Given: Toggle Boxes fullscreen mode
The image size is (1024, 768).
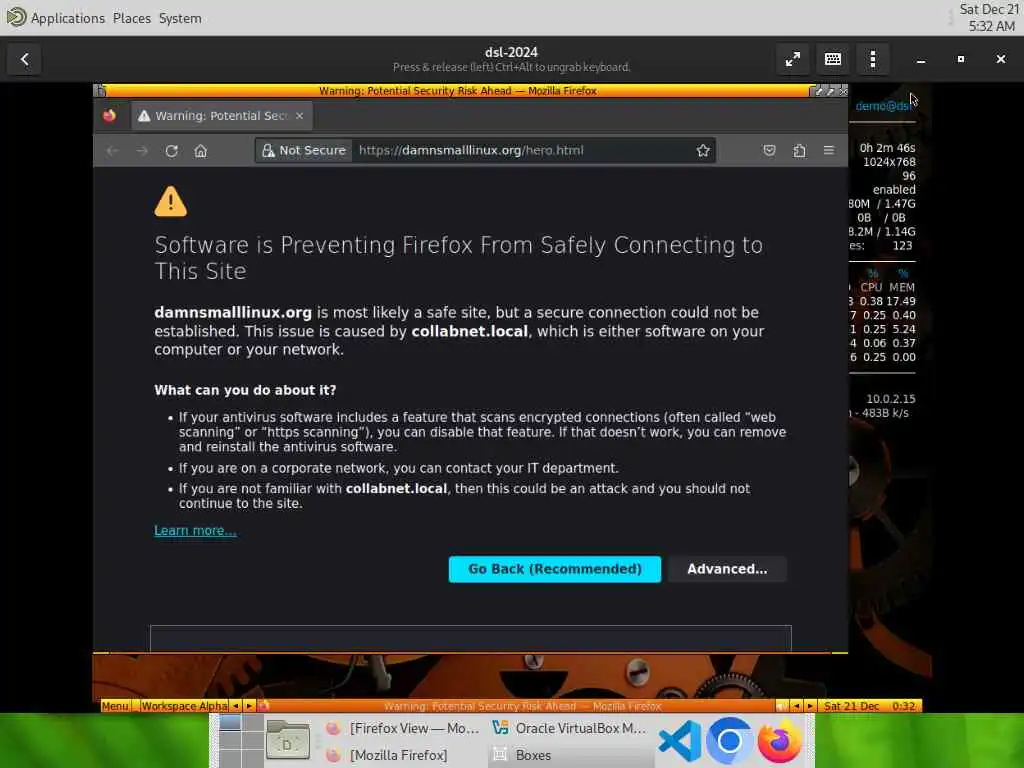Looking at the screenshot, I should 793,59.
